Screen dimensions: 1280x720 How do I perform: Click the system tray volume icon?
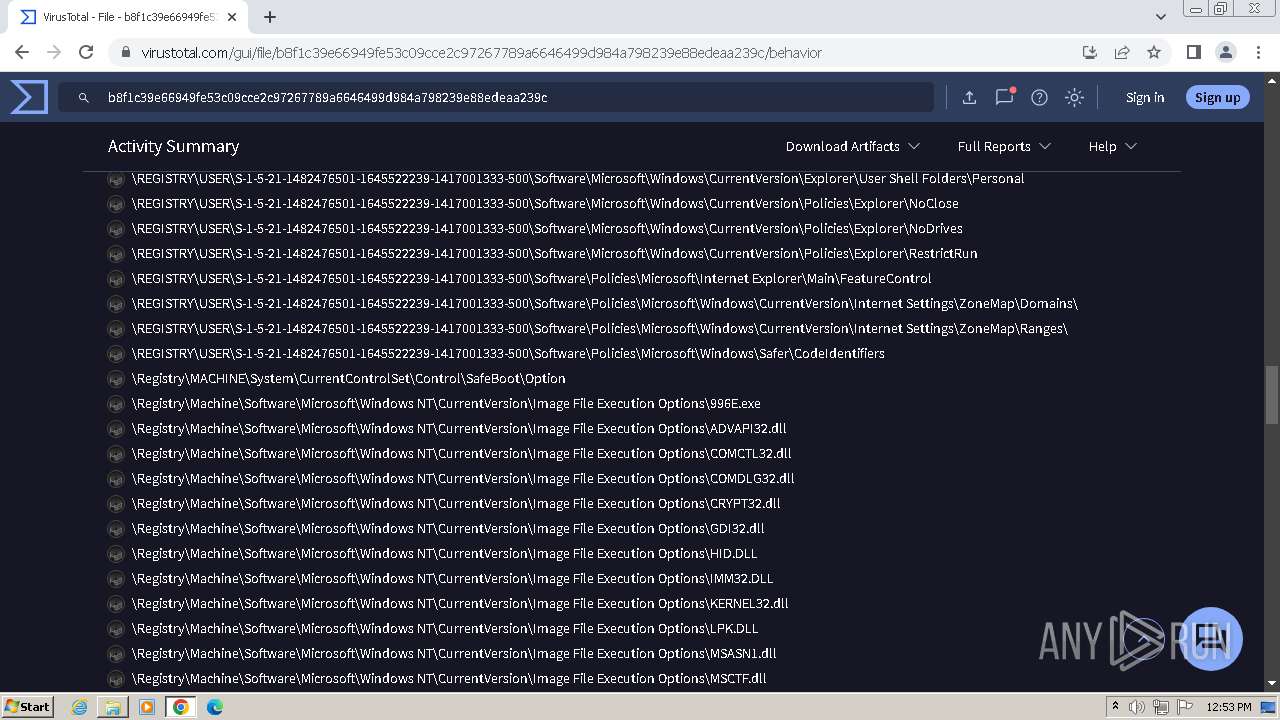click(x=1137, y=707)
